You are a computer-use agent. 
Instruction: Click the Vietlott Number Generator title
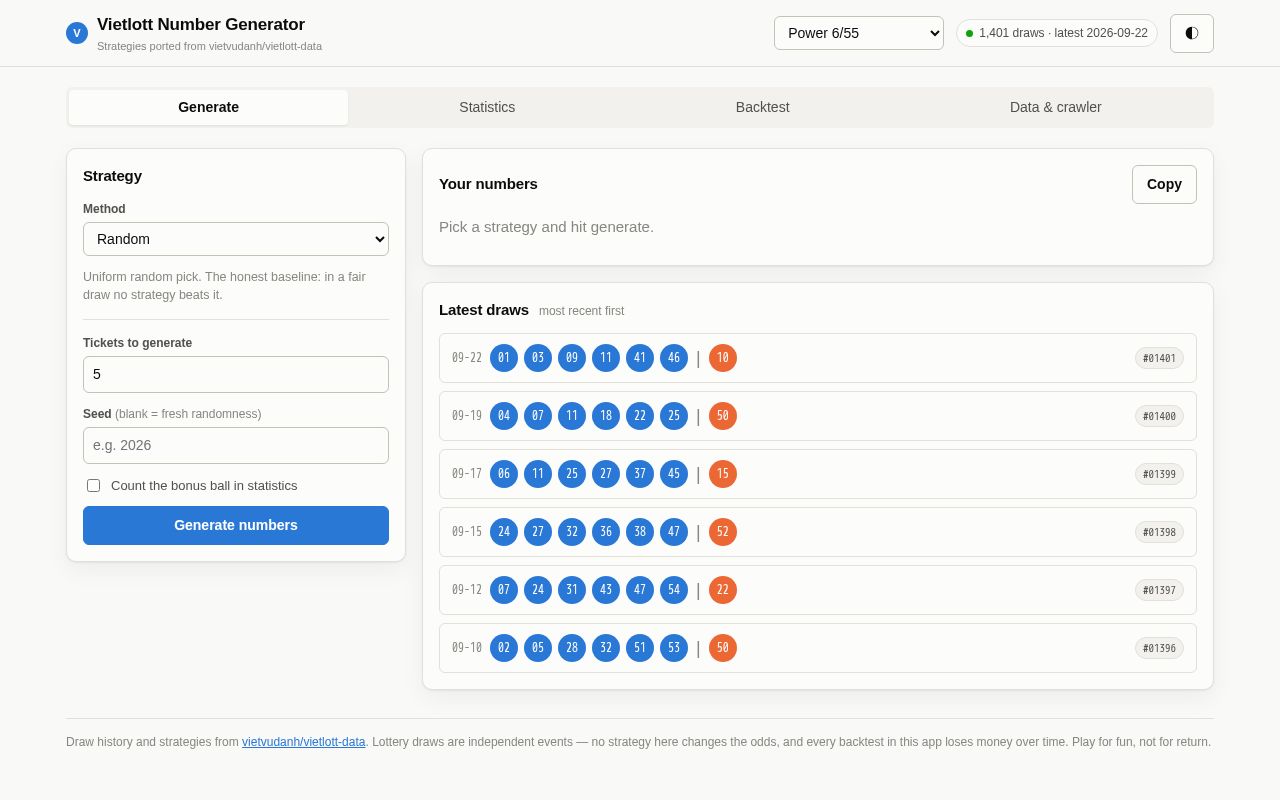[201, 25]
